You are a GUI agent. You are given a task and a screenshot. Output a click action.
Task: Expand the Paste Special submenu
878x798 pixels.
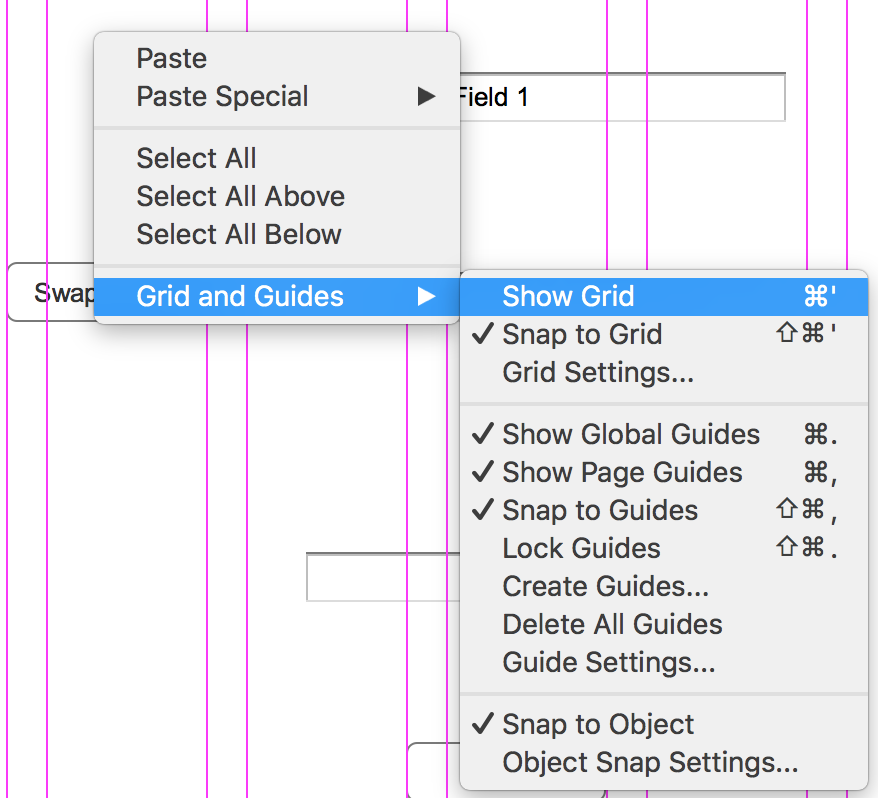[223, 97]
